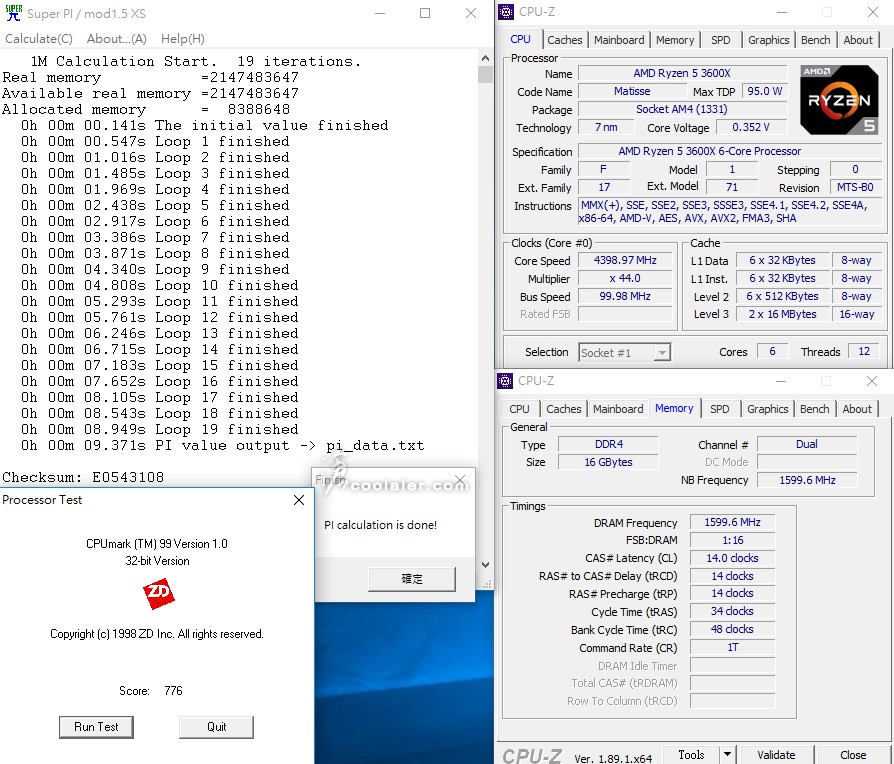Viewport: 894px width, 764px height.
Task: Click Super PI scrollbar up arrow
Action: pyautogui.click(x=485, y=58)
